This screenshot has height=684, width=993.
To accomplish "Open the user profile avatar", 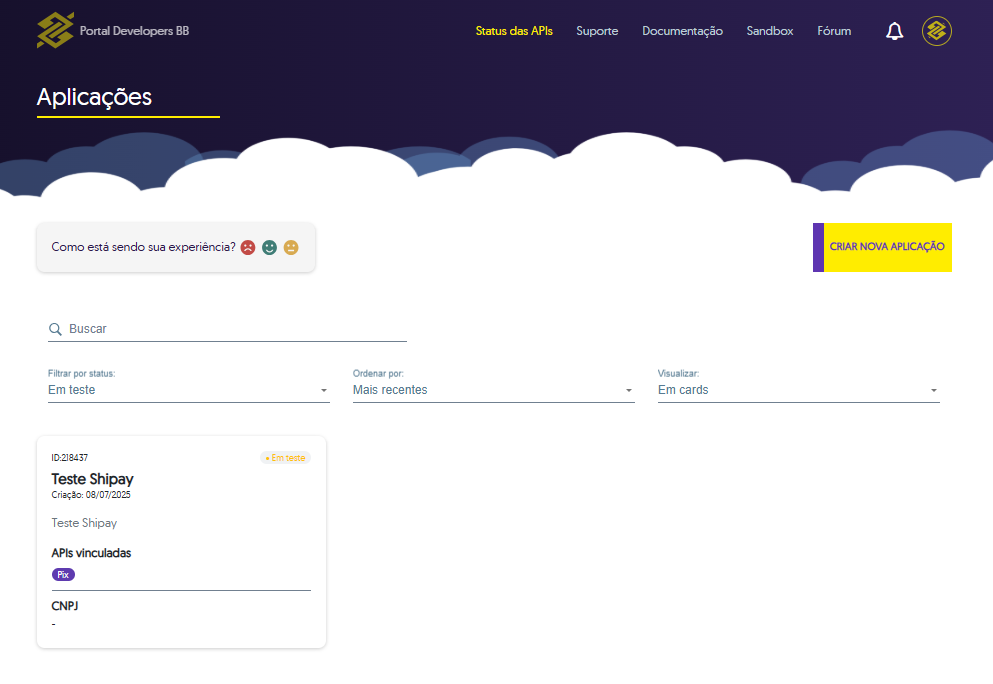I will (937, 31).
